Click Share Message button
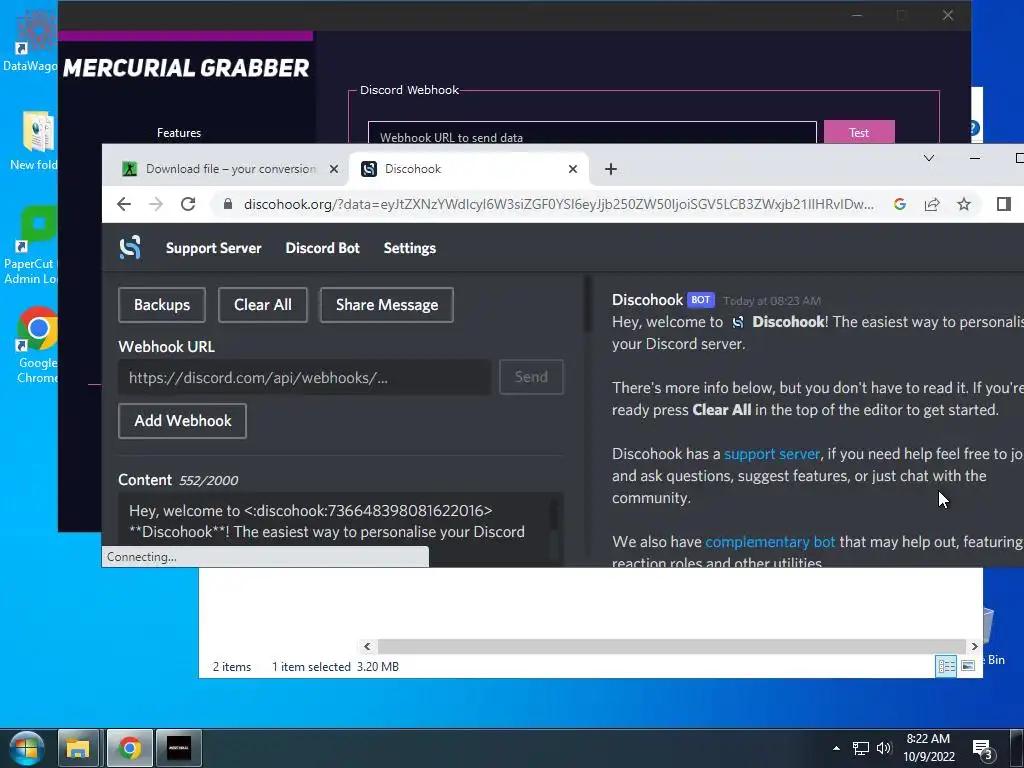This screenshot has height=768, width=1024. [387, 305]
